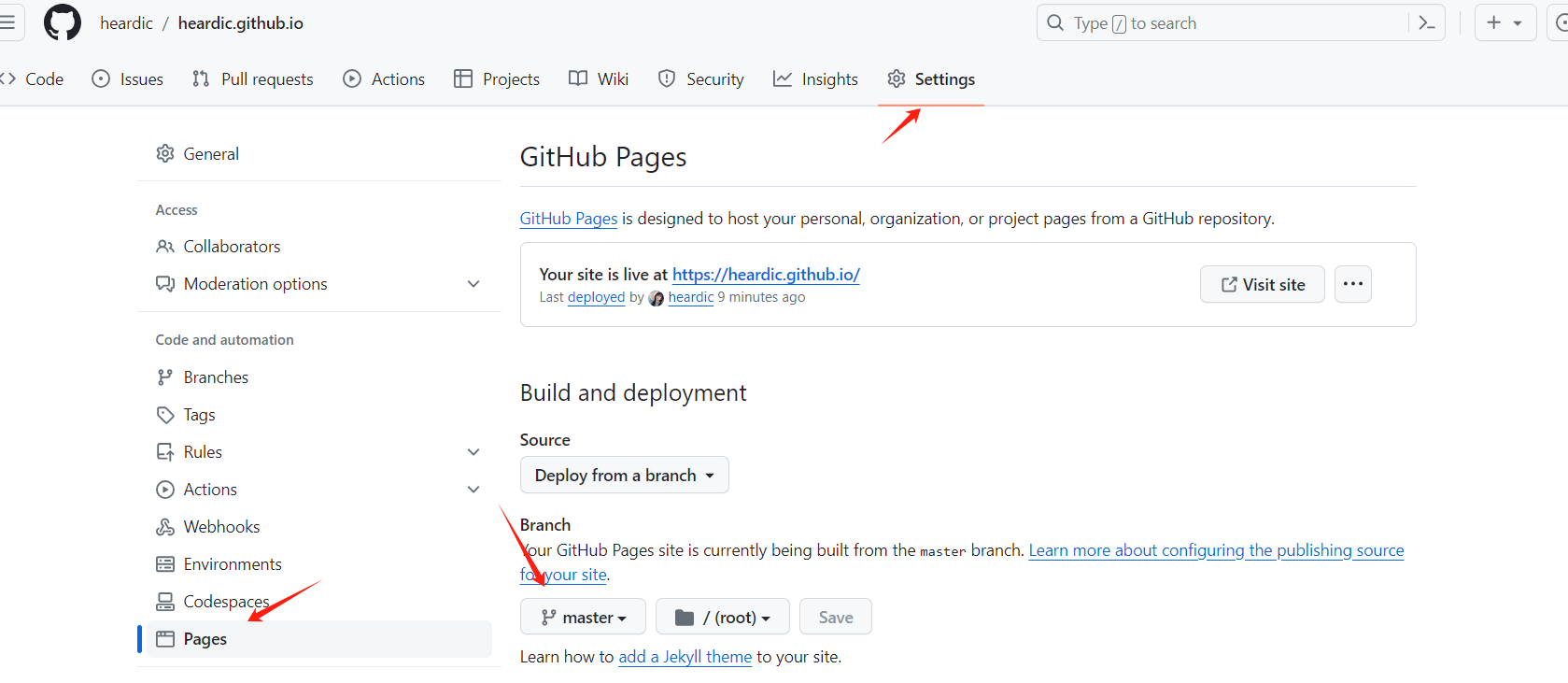Switch to the Pull requests tab
1568x683 pixels.
(x=253, y=78)
